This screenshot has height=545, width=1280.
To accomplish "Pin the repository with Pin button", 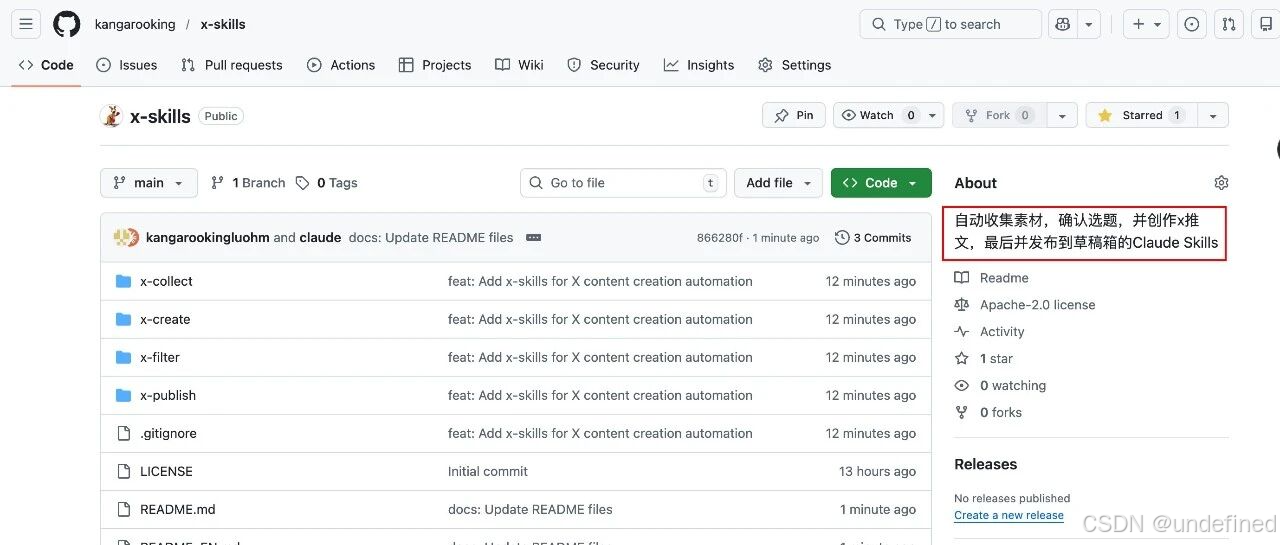I will [x=794, y=115].
